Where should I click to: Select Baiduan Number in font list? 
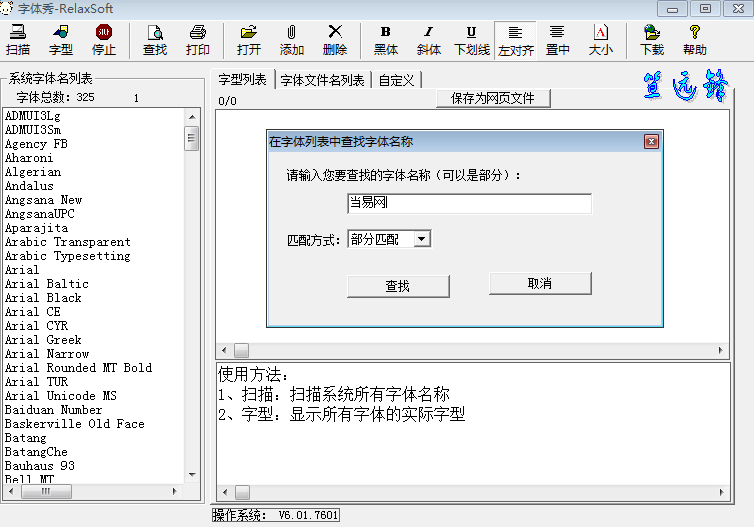coord(53,410)
